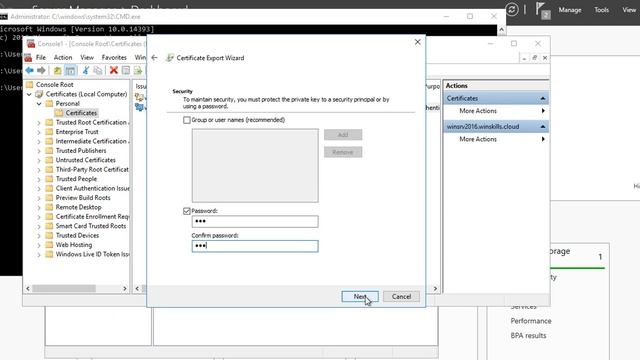Select the Windows Live ID Token Issuer folder

[88, 254]
